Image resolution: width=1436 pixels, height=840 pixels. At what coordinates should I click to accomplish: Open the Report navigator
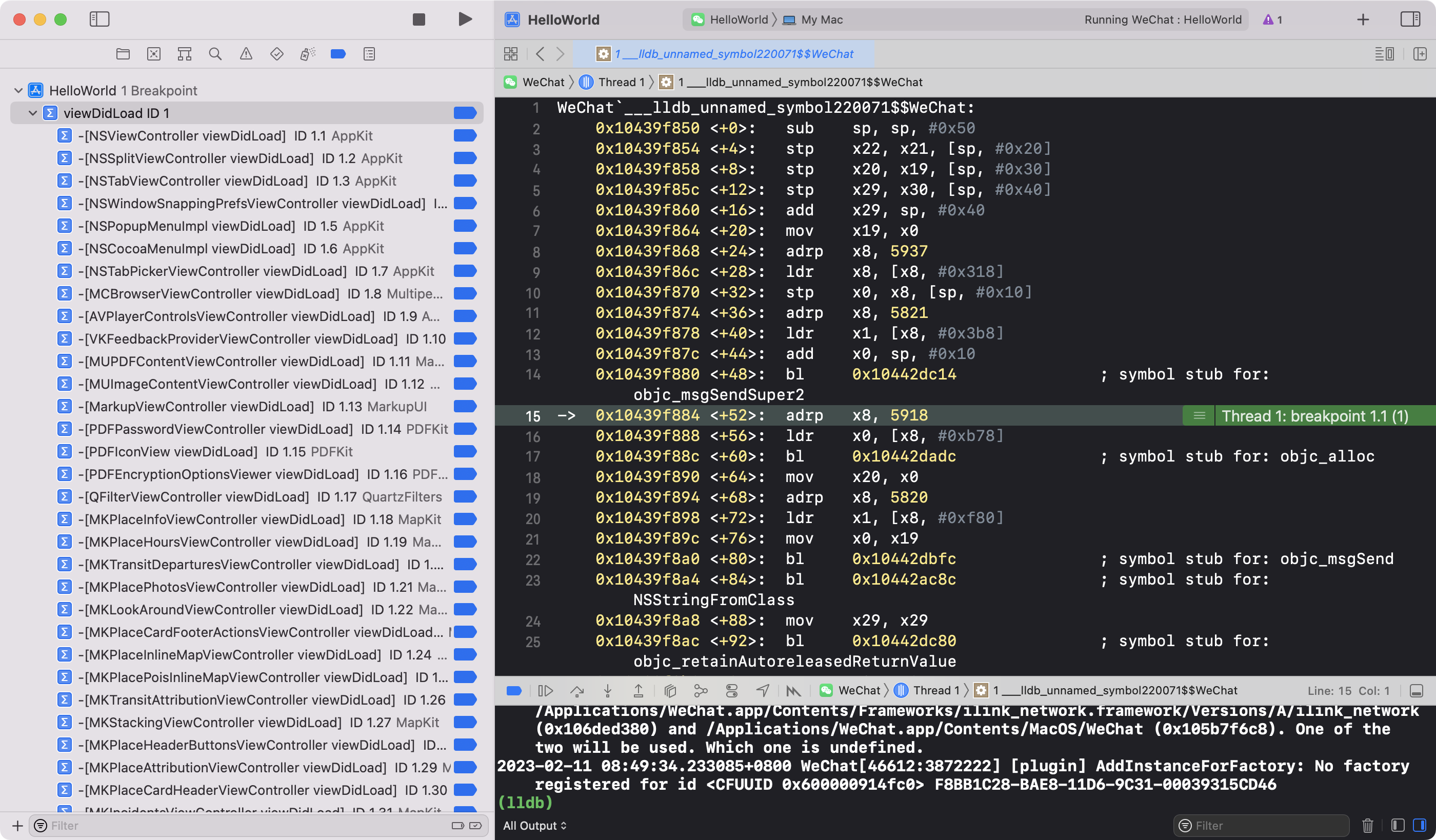pos(369,54)
